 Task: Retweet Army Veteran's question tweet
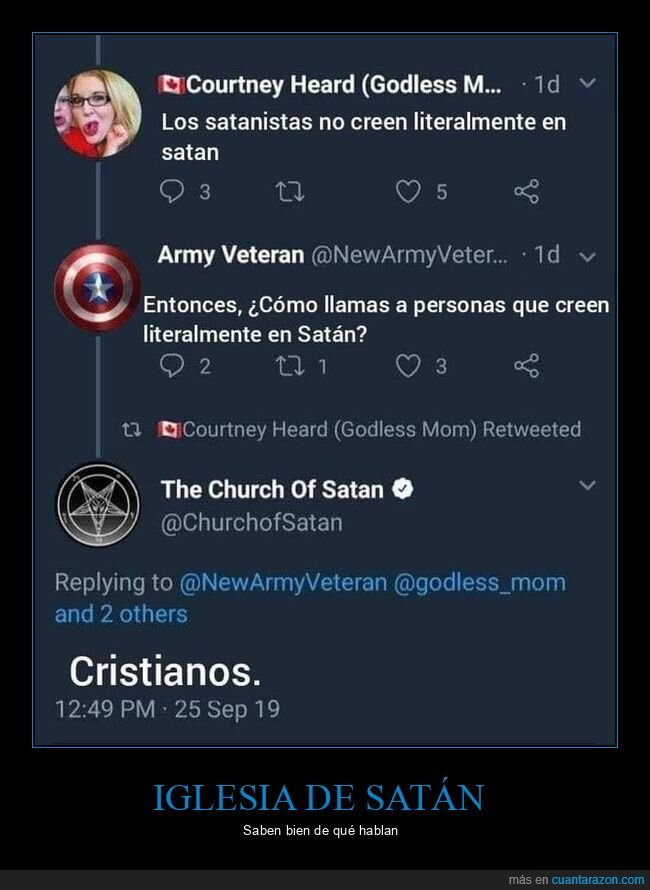pyautogui.click(x=290, y=366)
